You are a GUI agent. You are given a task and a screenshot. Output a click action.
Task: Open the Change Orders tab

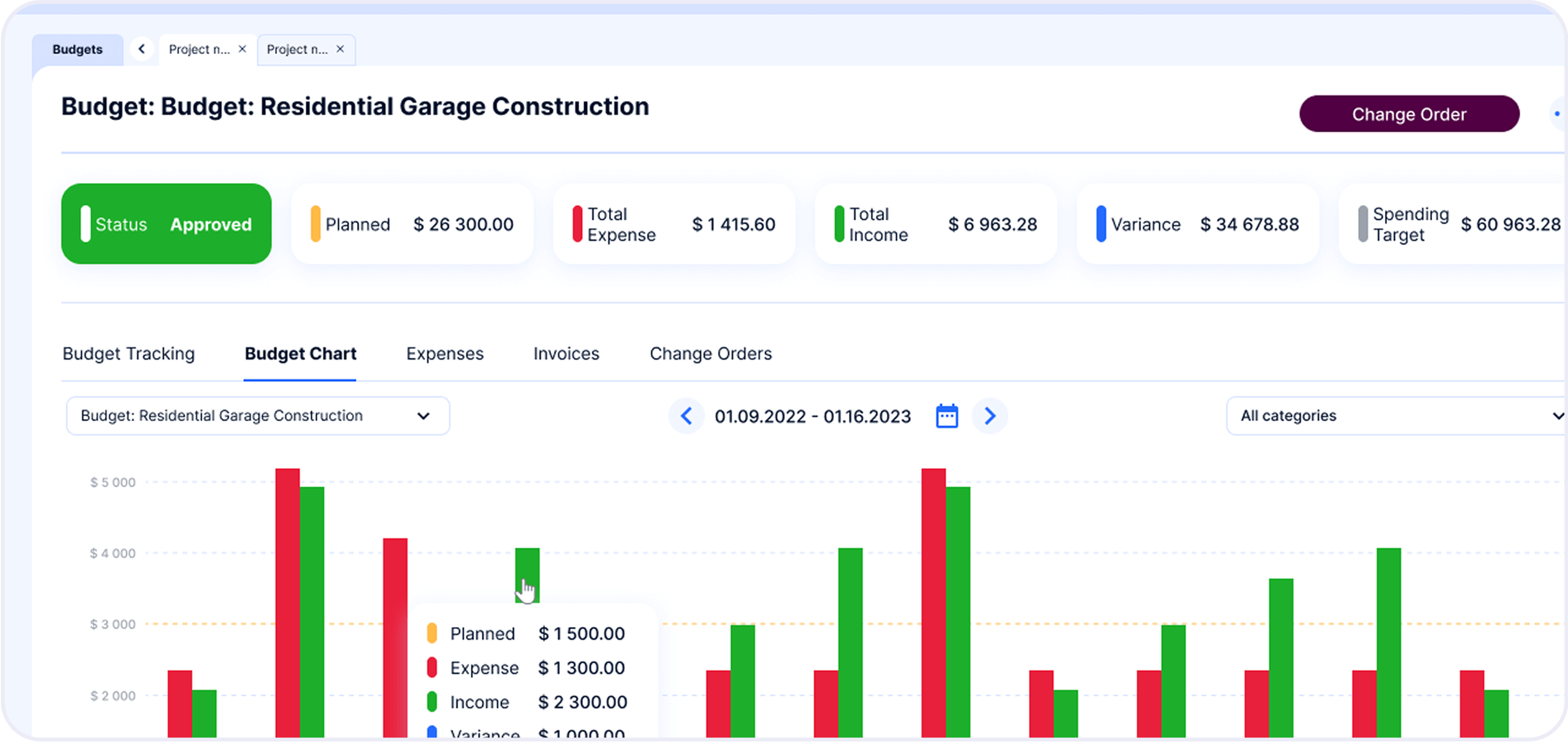pyautogui.click(x=711, y=353)
